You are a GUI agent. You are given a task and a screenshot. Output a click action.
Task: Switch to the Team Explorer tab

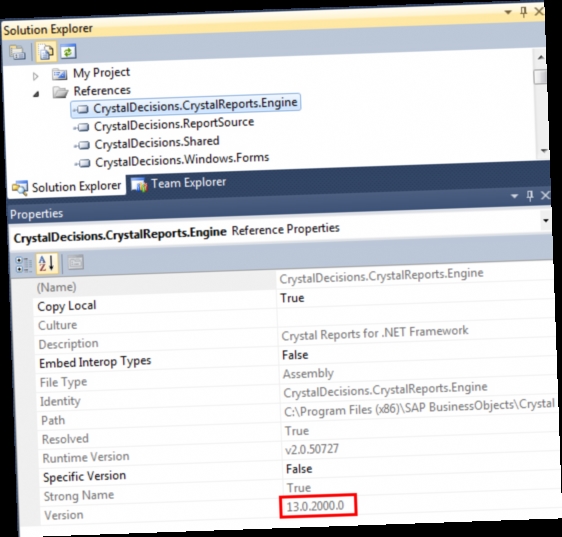[179, 184]
